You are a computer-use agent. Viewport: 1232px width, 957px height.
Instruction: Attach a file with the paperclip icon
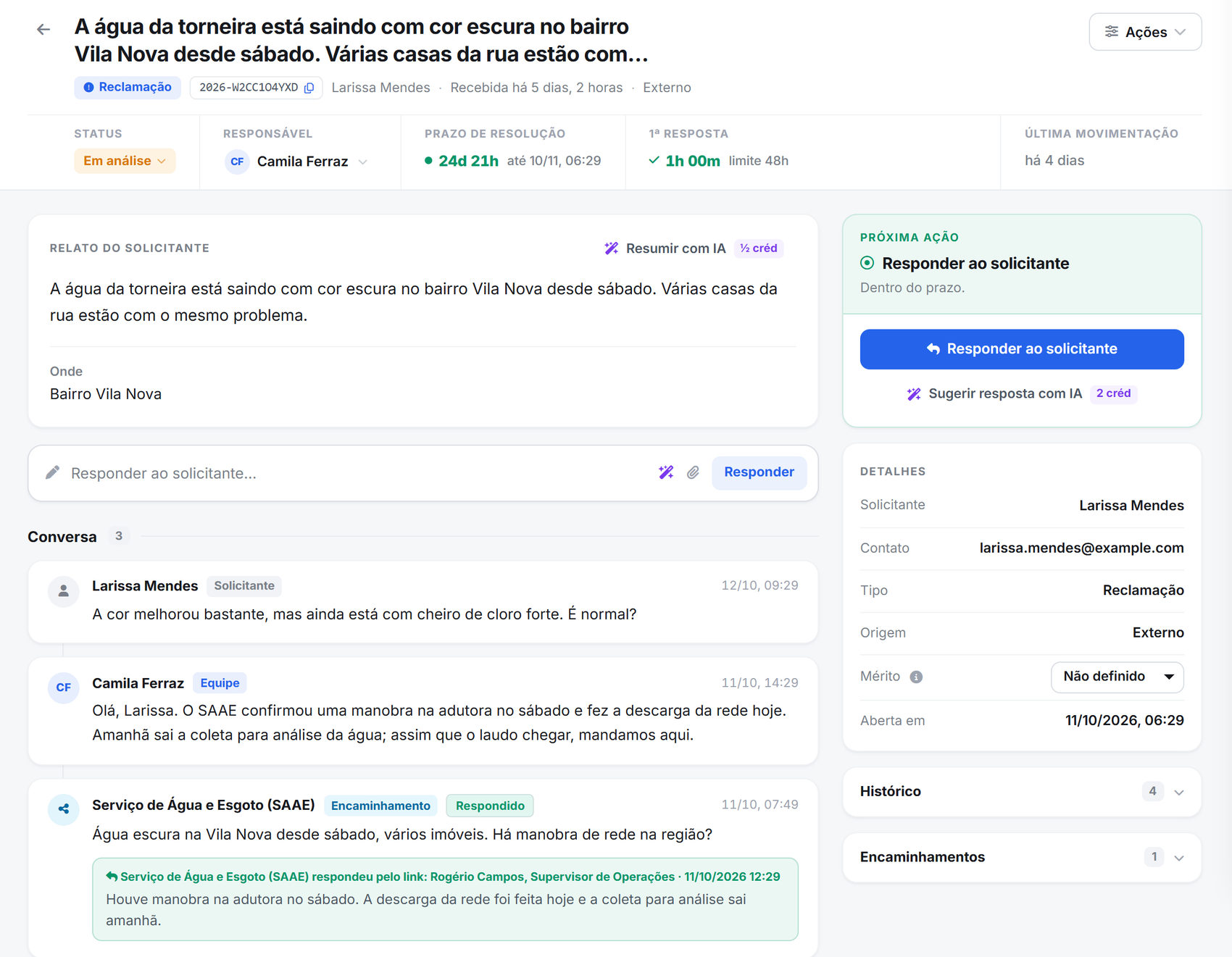pos(694,472)
